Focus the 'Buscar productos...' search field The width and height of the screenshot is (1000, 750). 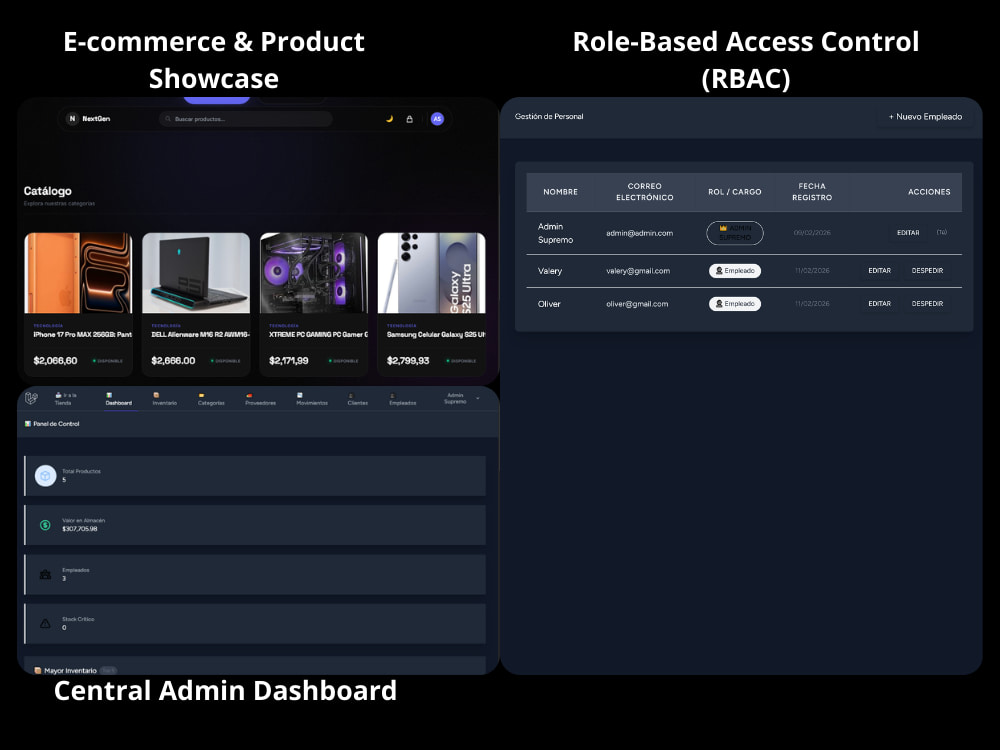246,119
